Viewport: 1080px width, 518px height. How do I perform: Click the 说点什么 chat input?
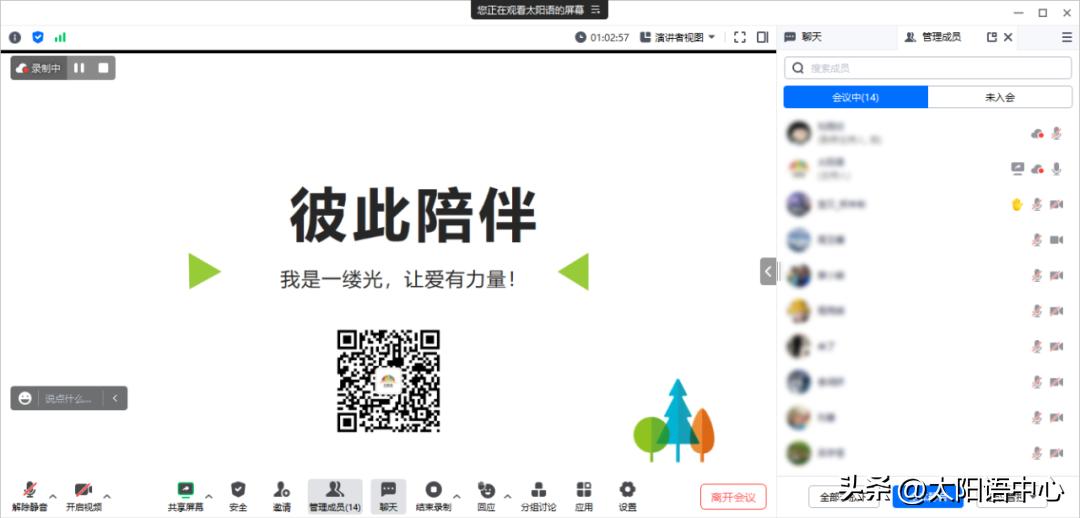coord(69,398)
